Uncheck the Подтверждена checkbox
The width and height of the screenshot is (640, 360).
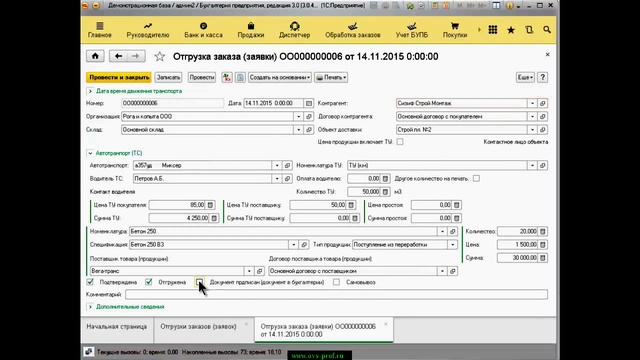90,282
